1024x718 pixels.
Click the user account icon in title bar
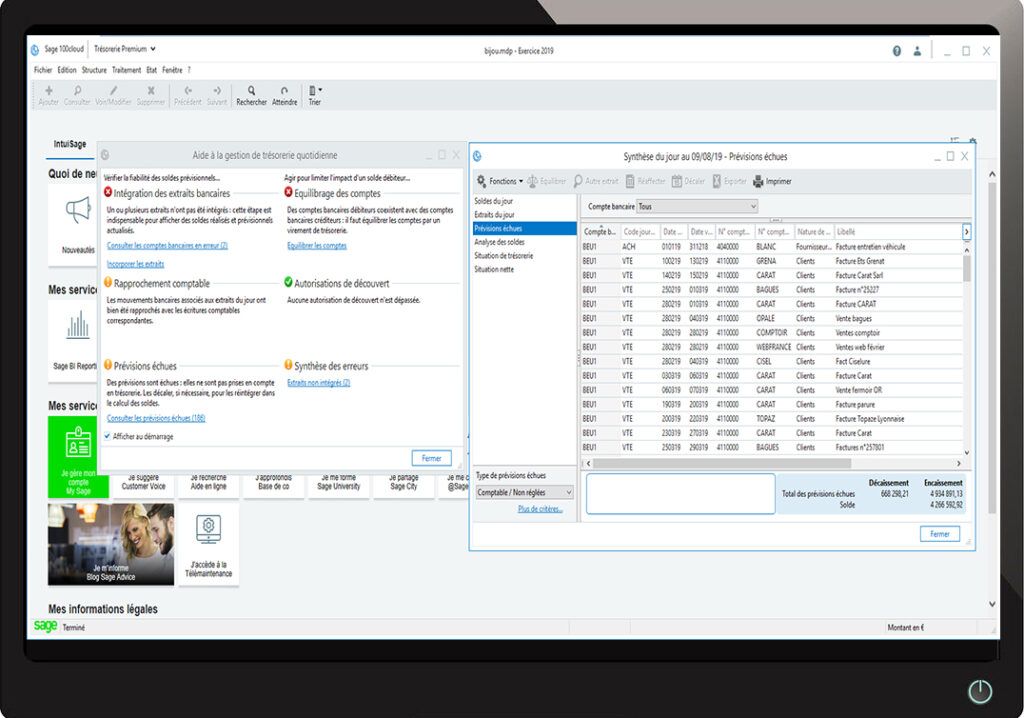pos(917,50)
